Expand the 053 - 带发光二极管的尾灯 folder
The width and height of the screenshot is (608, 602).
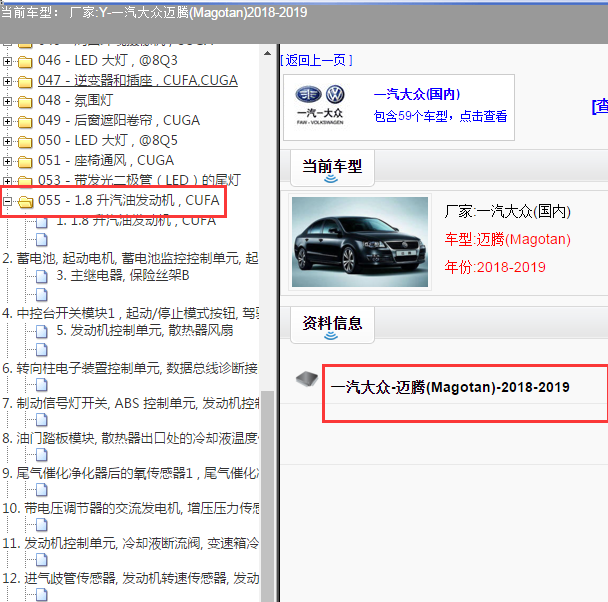click(x=7, y=181)
